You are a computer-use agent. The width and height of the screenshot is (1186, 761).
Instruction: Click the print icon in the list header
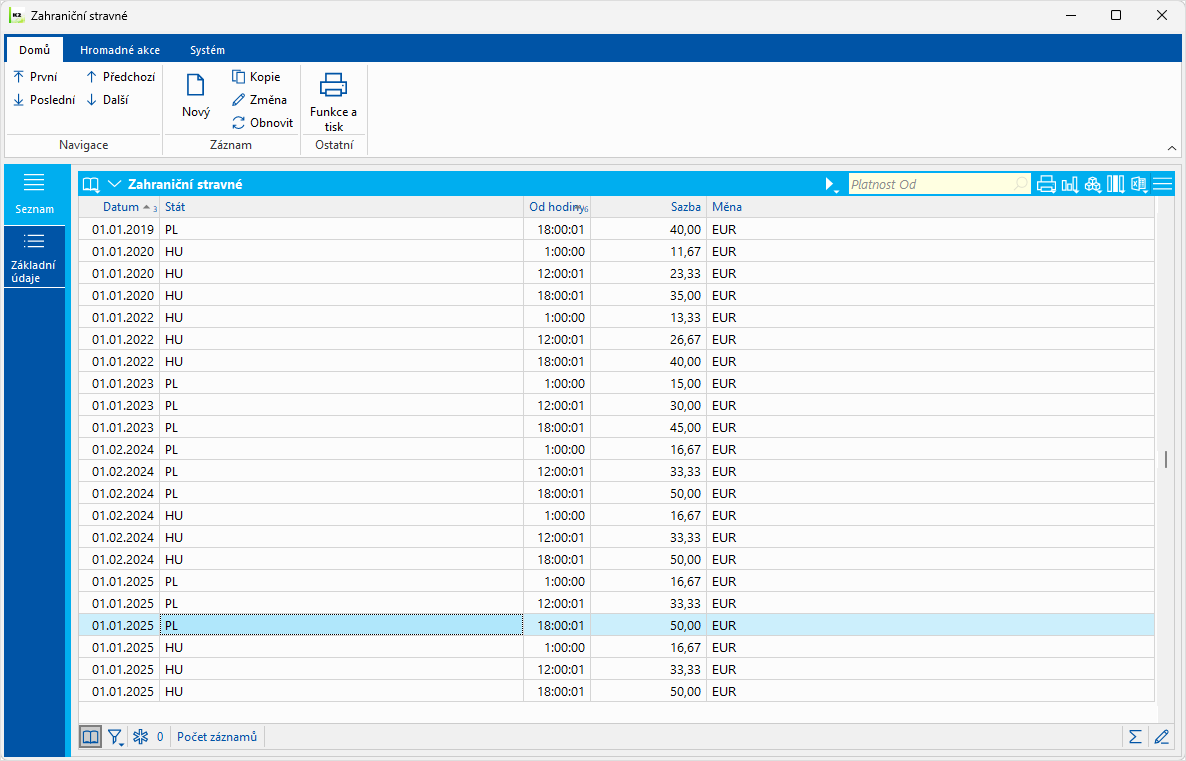pos(1046,184)
